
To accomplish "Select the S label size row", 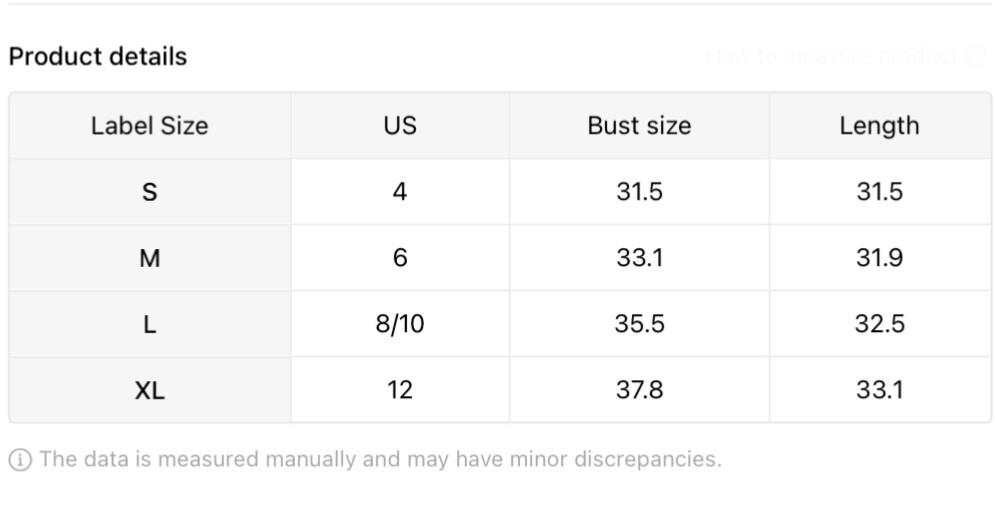I will [500, 192].
